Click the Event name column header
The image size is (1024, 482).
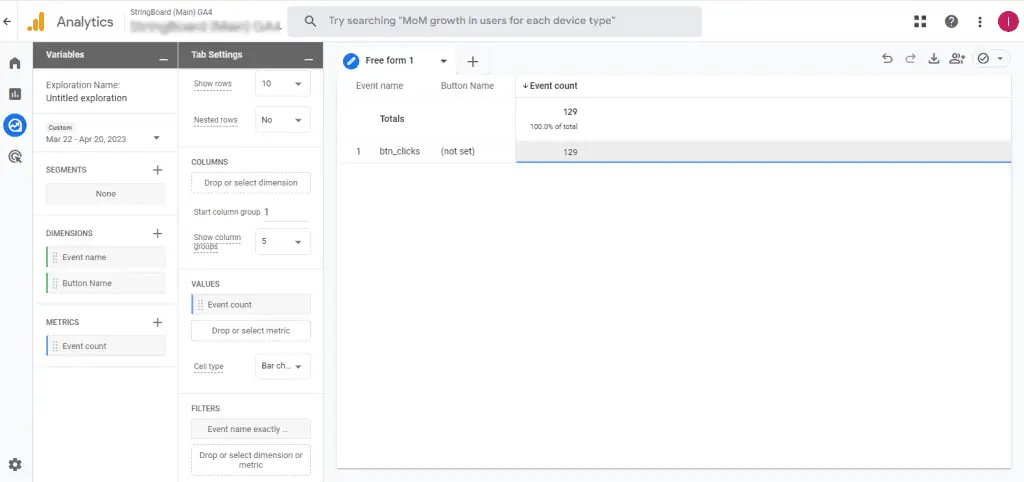(379, 86)
